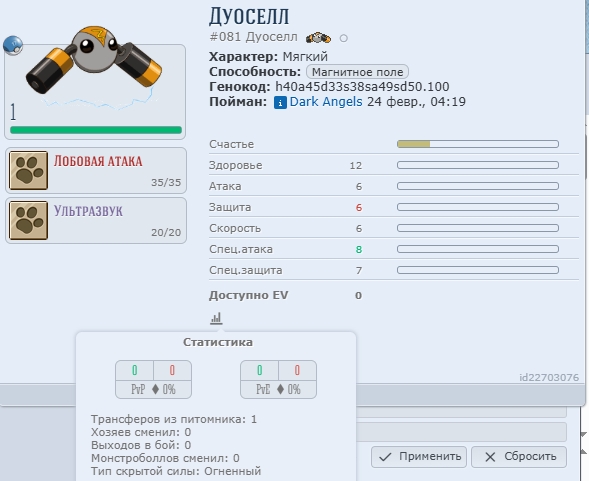Image resolution: width=589 pixels, height=481 pixels.
Task: Click the blue pokeball icon above the portrait
Action: 13,45
